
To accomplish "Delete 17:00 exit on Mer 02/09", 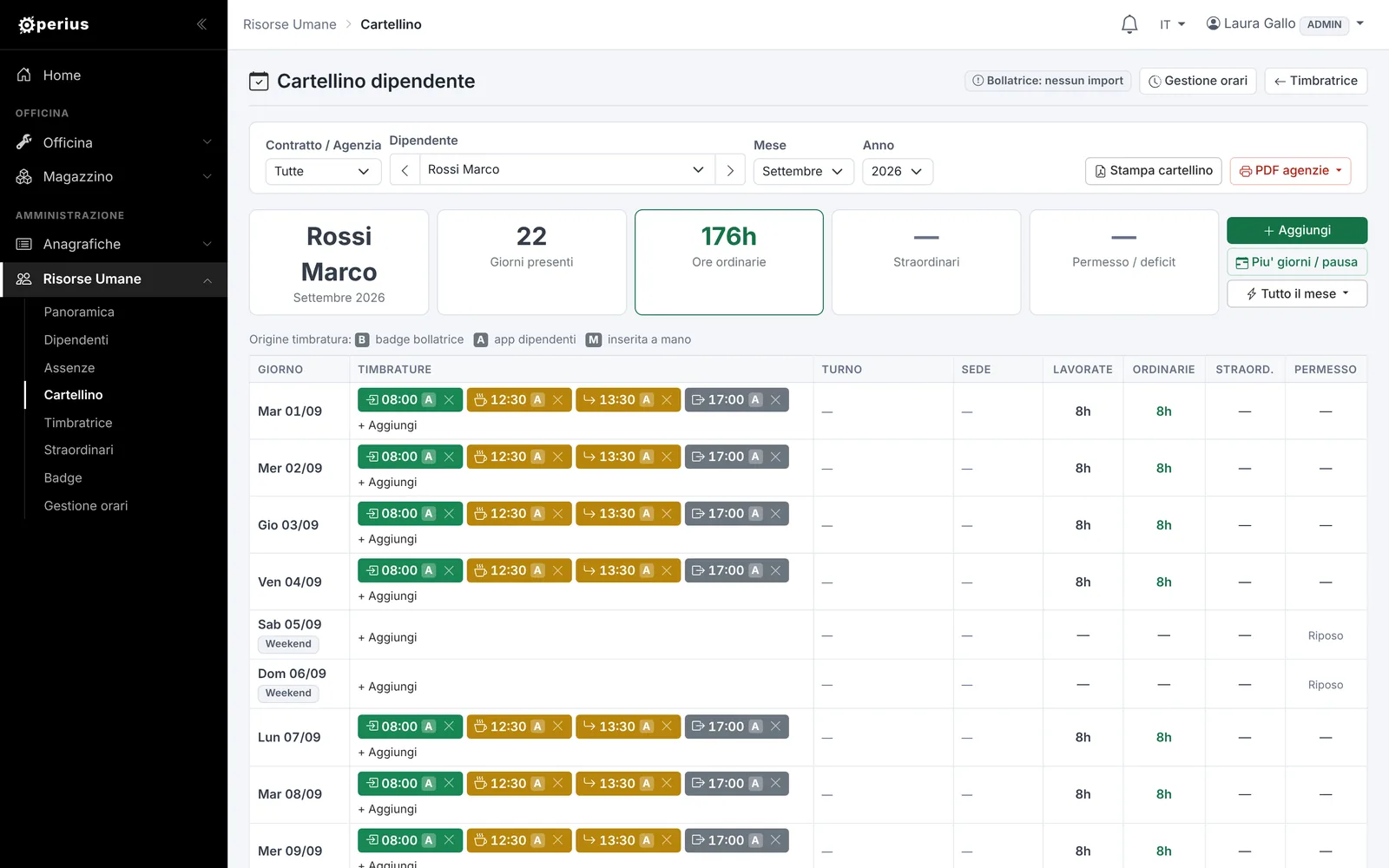I will tap(775, 457).
